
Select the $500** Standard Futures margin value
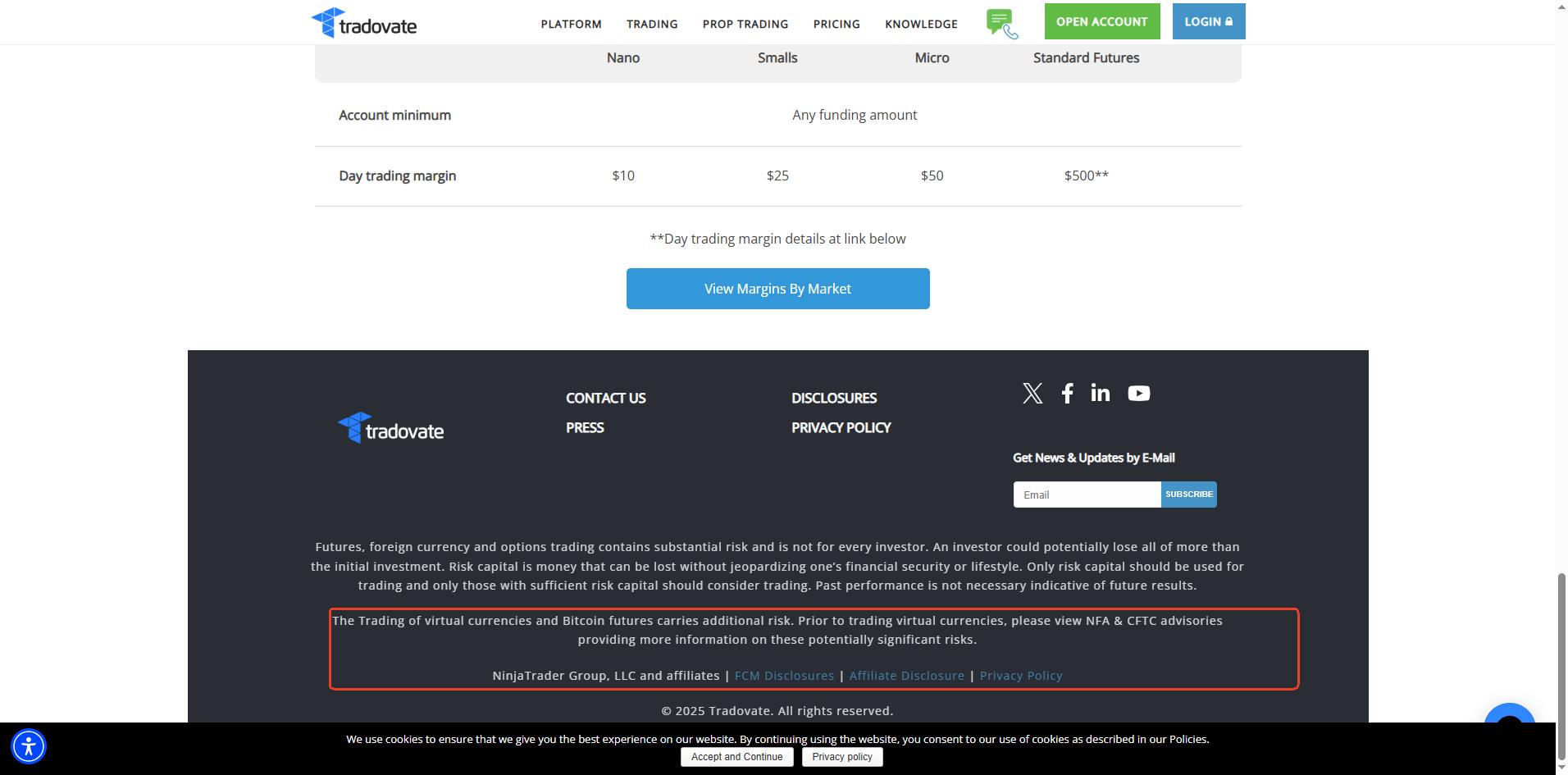[x=1087, y=176]
